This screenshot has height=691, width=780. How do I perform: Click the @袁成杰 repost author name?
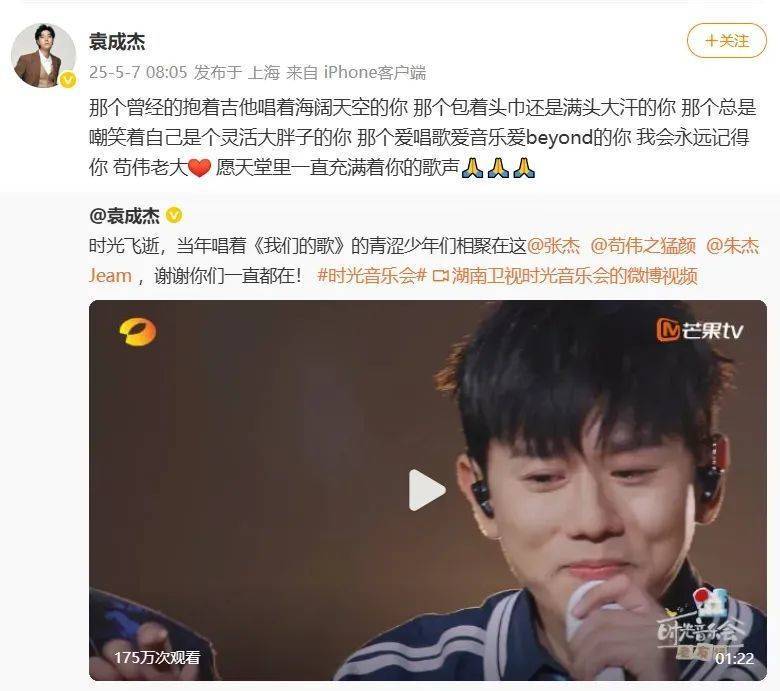pos(124,216)
